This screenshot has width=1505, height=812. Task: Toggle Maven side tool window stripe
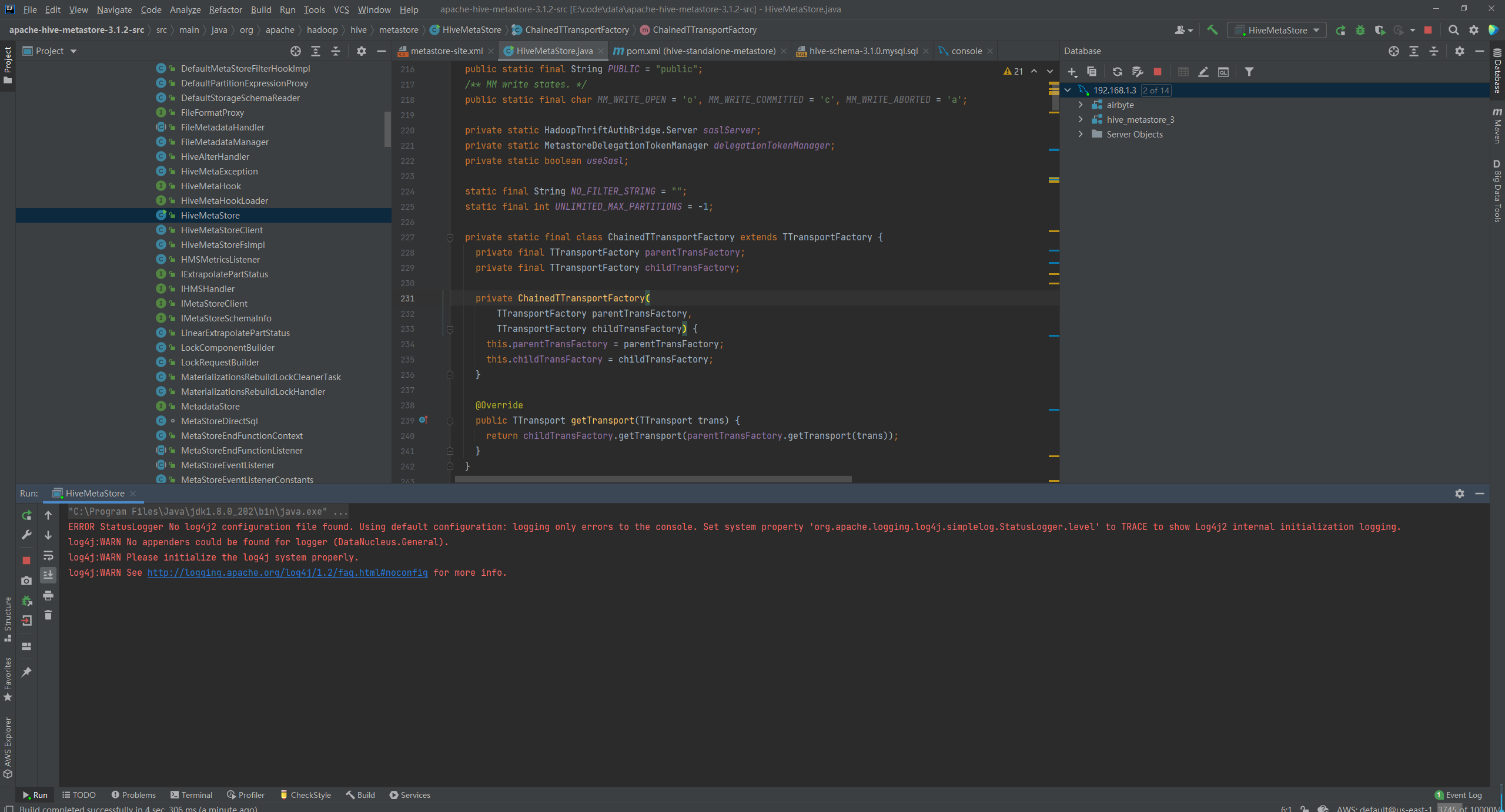(1497, 125)
